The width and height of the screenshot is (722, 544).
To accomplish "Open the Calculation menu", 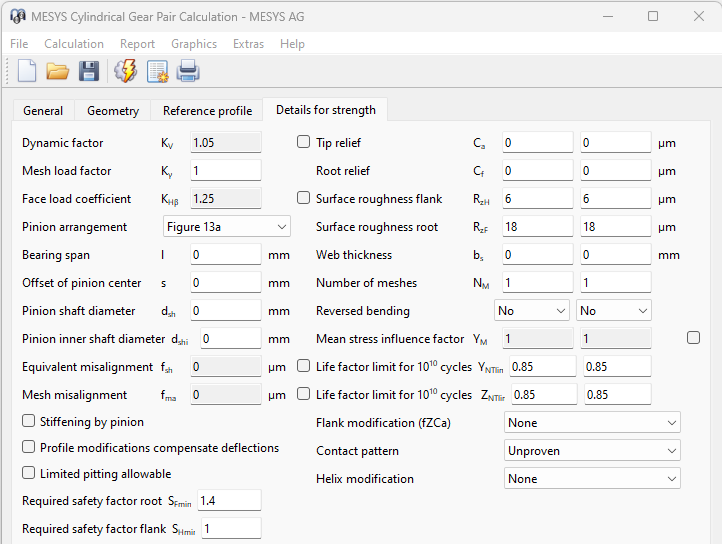I will [x=74, y=44].
